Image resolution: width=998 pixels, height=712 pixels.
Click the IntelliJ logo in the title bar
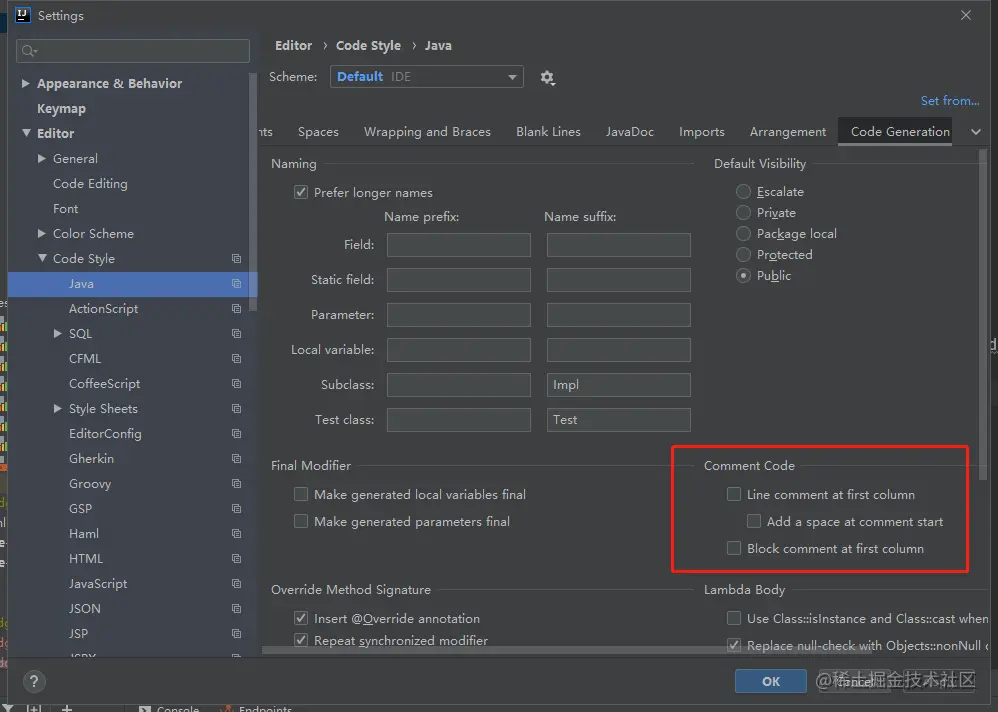[23, 15]
